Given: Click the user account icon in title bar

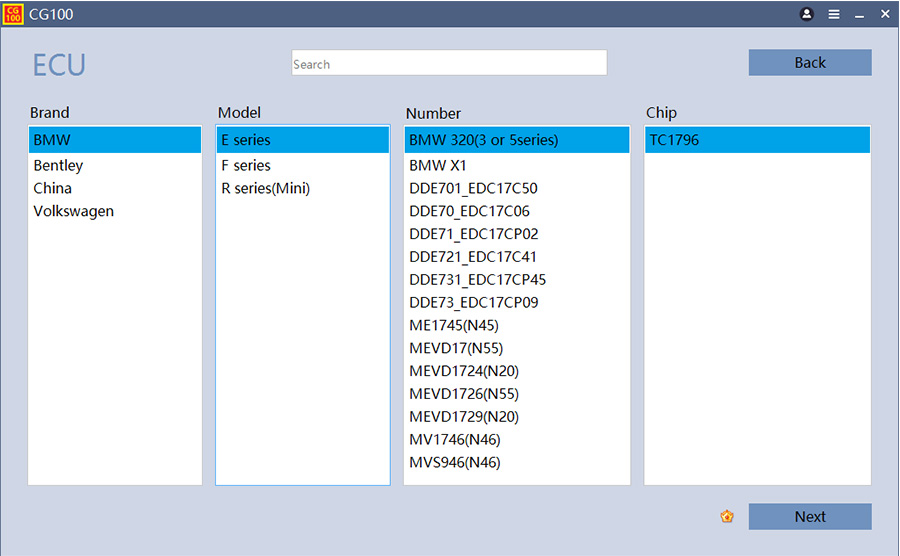Looking at the screenshot, I should pos(807,14).
